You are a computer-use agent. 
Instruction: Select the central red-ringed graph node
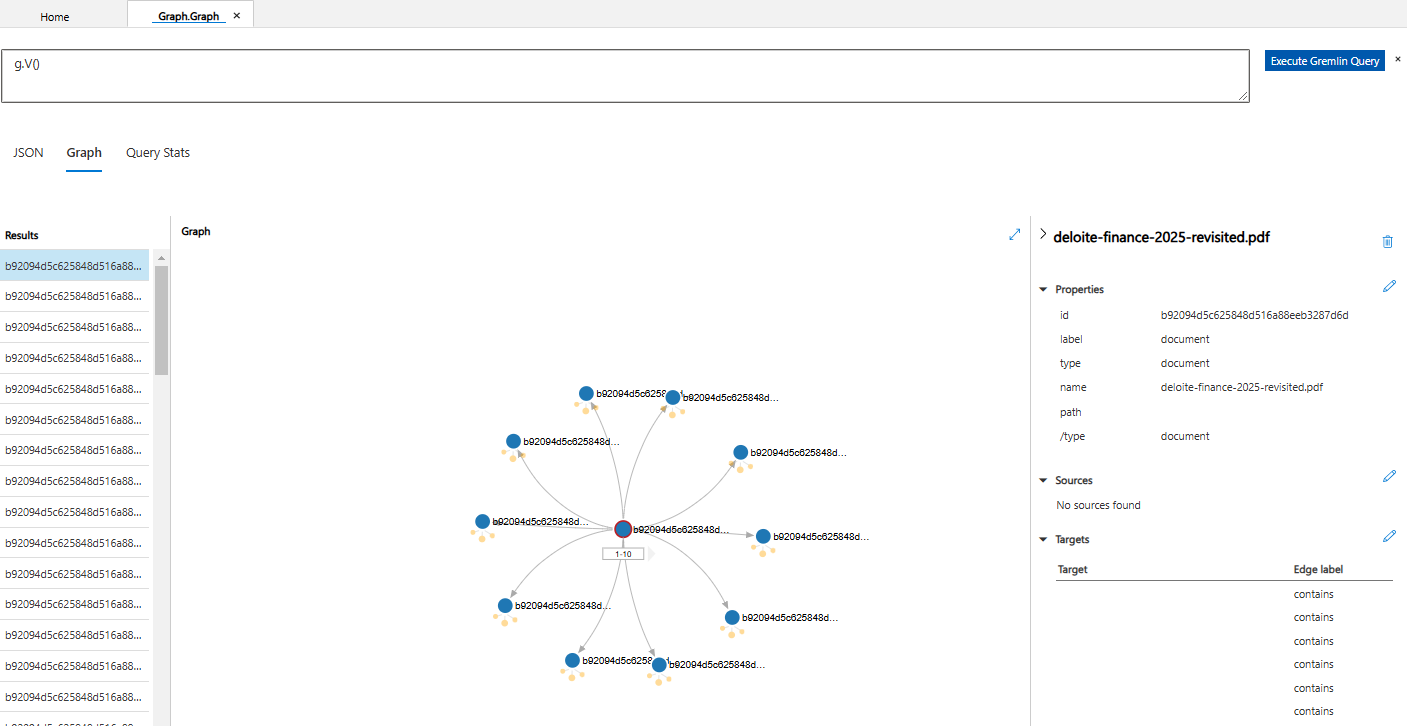(x=624, y=529)
